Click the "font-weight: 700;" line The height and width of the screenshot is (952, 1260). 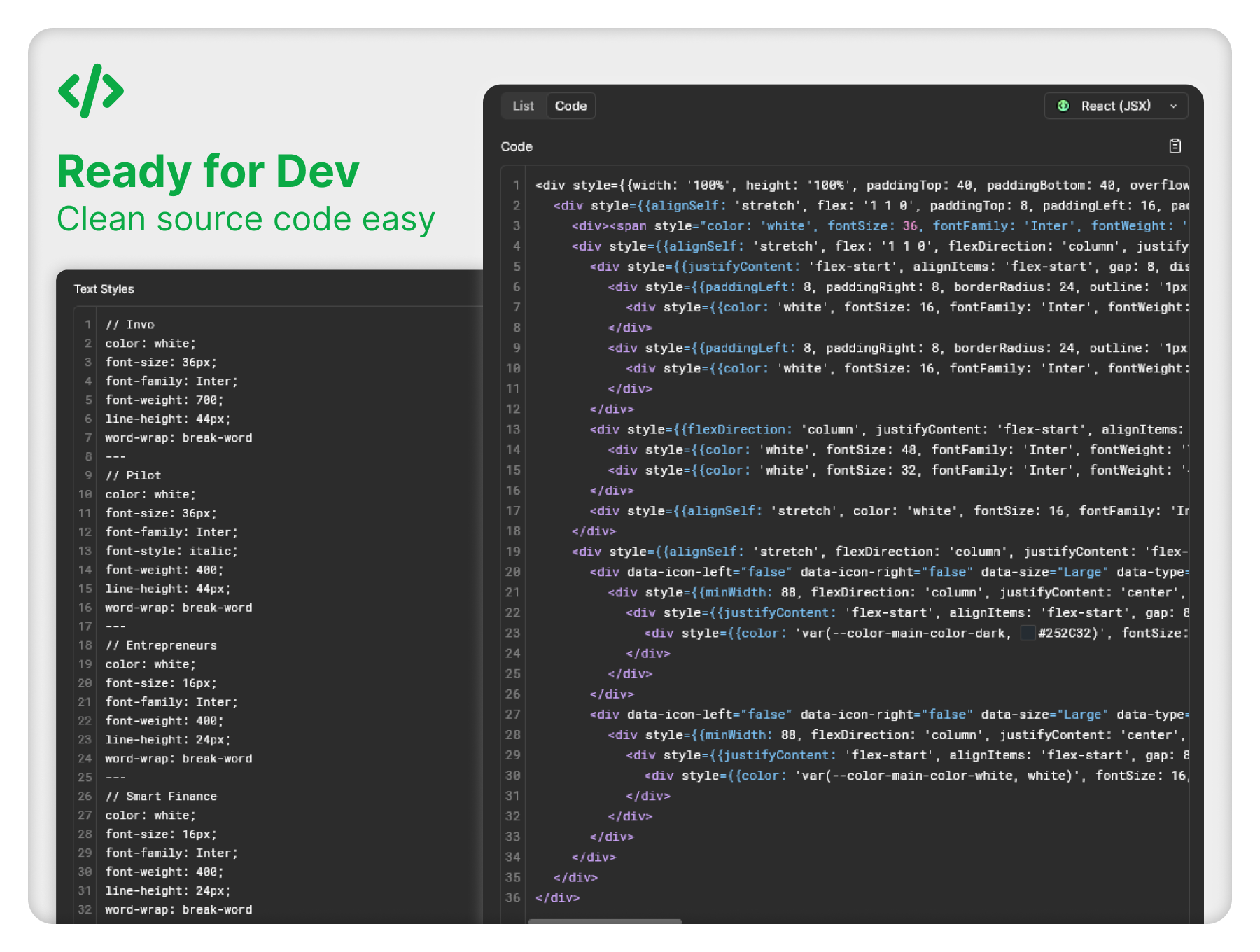(x=164, y=400)
